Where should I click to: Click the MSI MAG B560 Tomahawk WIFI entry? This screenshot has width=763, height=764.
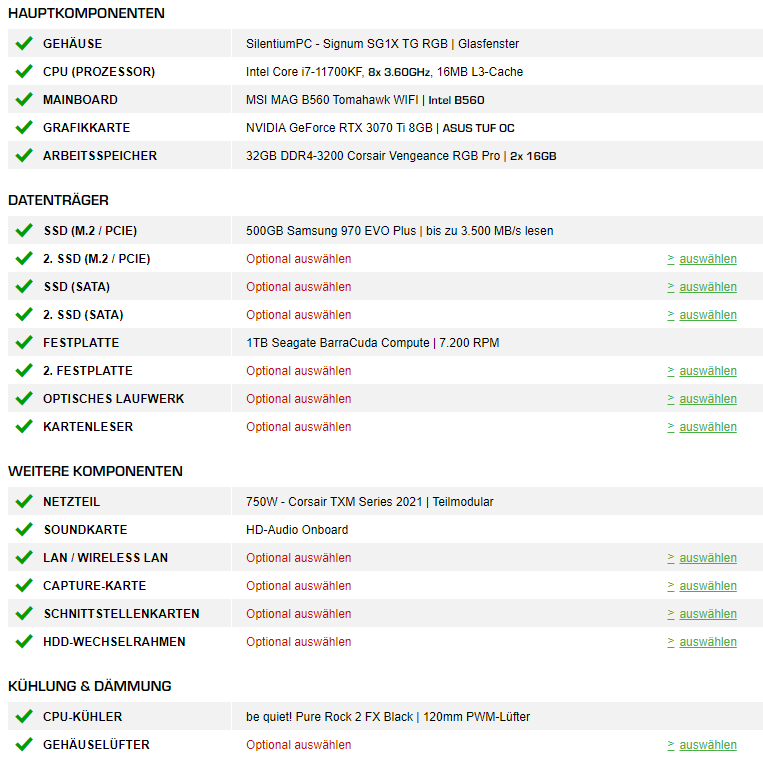365,100
